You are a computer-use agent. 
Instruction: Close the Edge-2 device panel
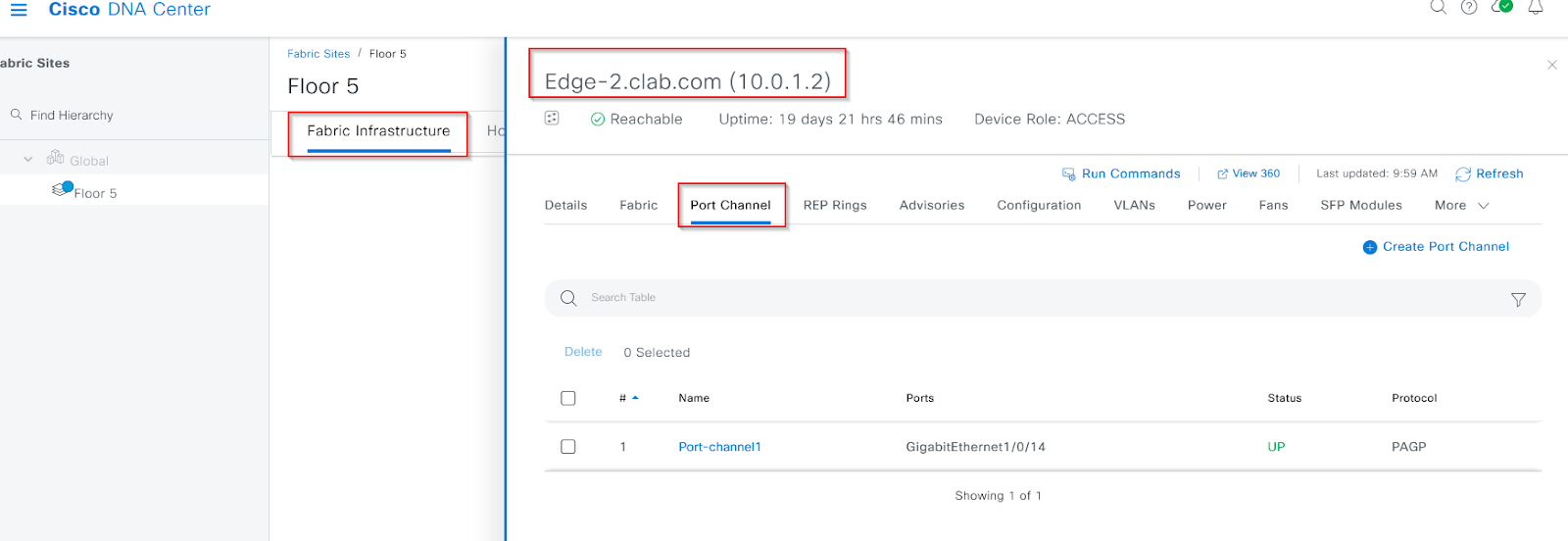[1551, 65]
